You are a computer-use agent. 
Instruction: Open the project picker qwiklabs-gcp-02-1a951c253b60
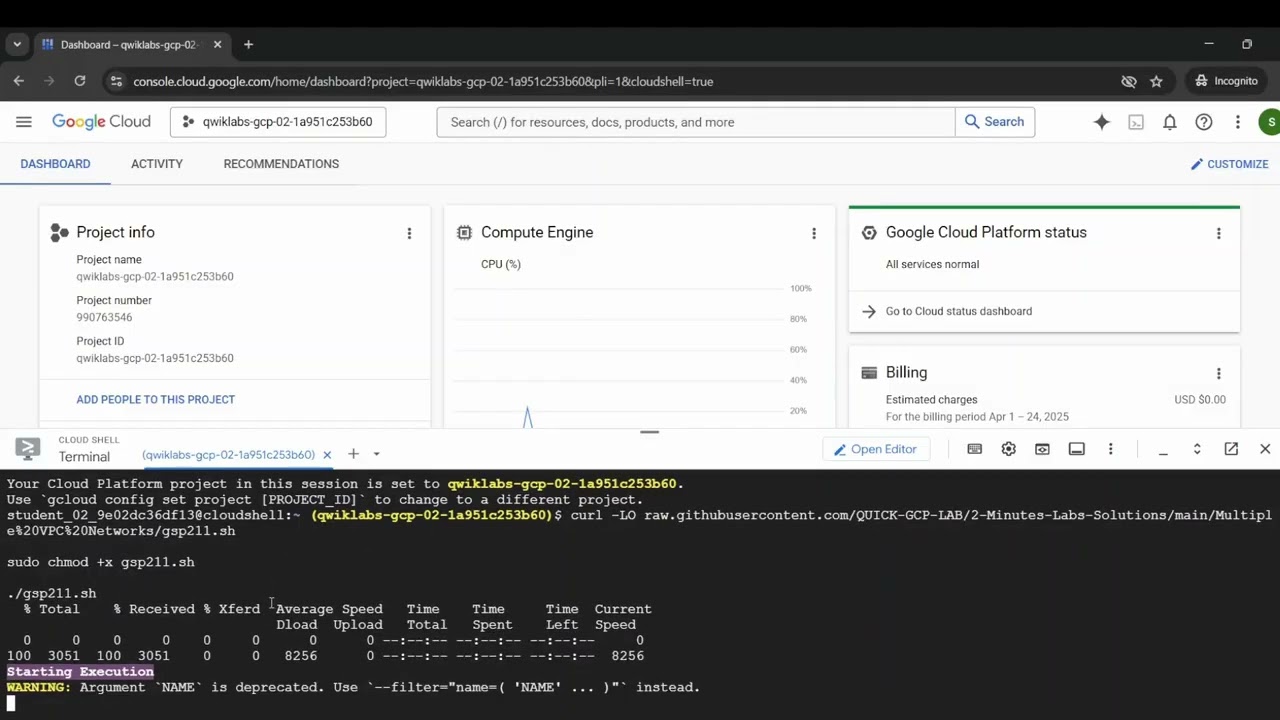[278, 122]
